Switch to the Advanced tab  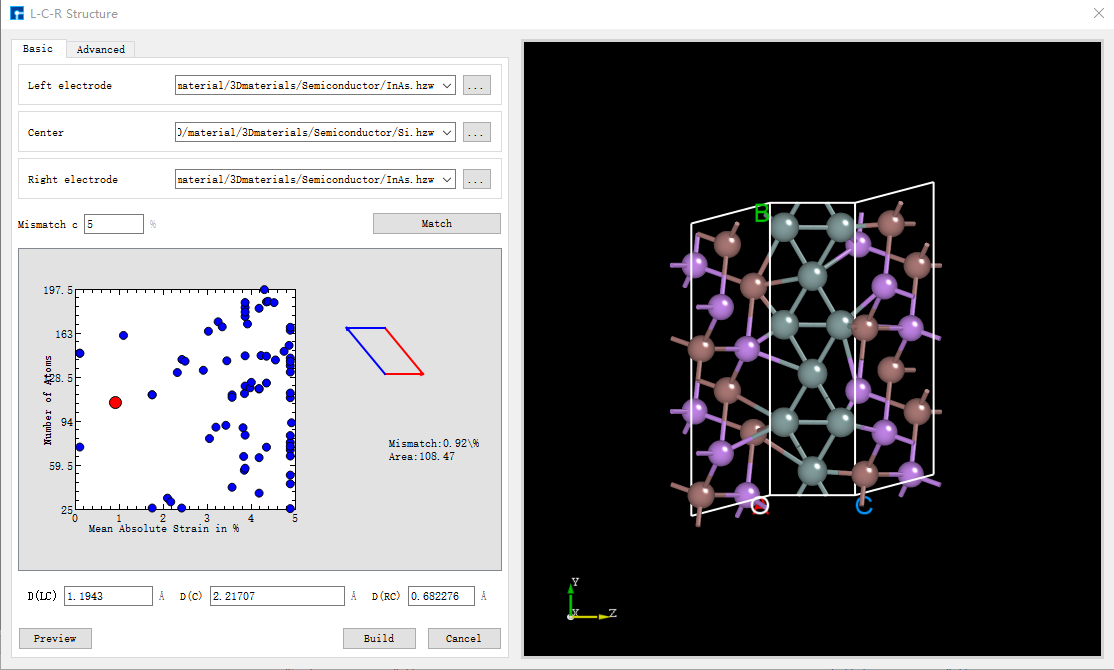coord(101,49)
